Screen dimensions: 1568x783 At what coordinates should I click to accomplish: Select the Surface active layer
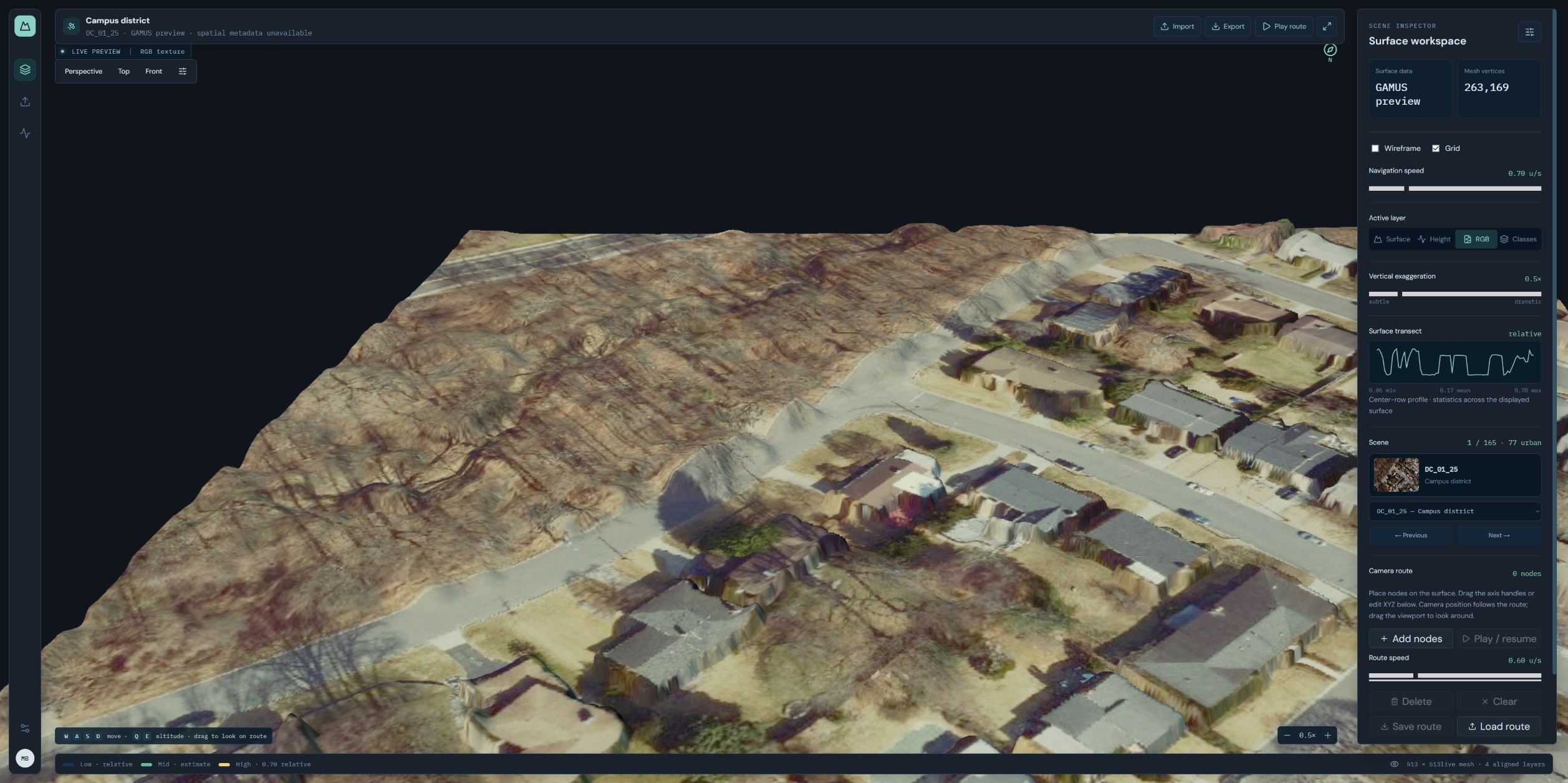tap(1392, 239)
